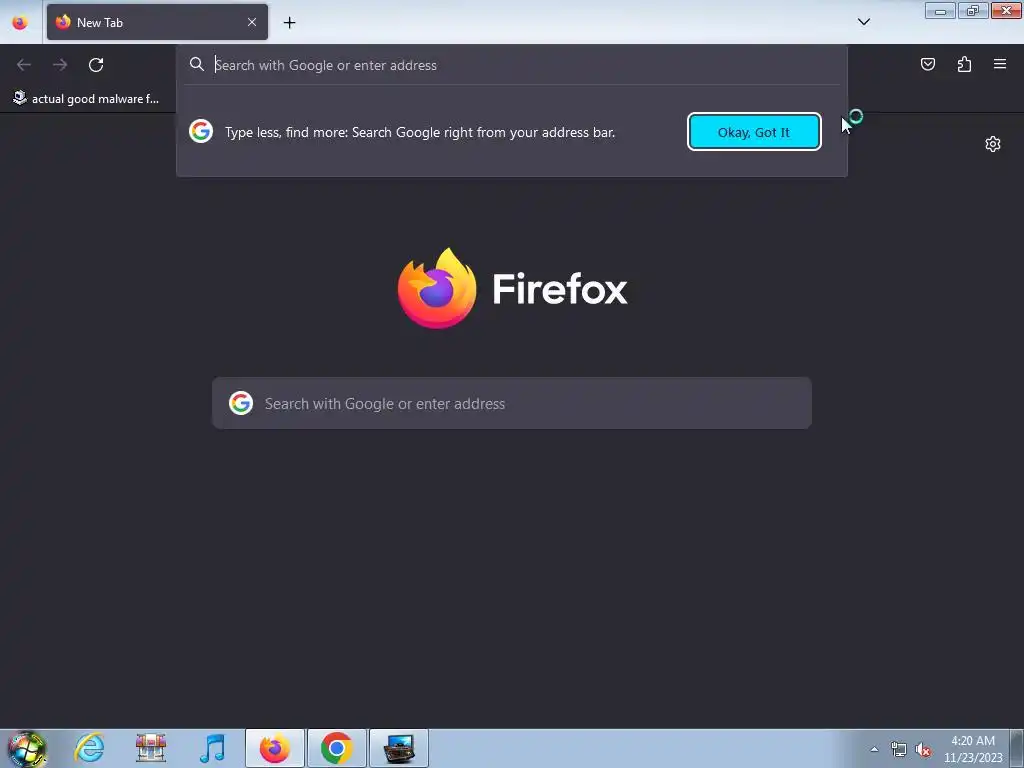Show hidden system tray icons

[x=874, y=749]
